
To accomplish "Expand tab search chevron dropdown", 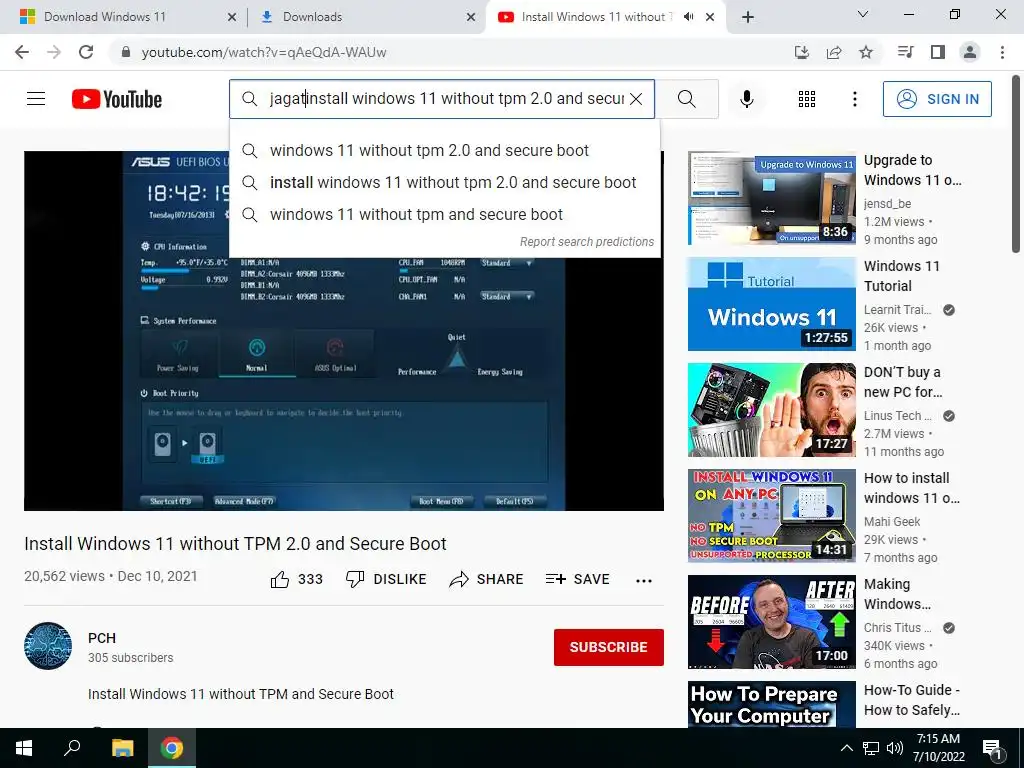I will [863, 14].
